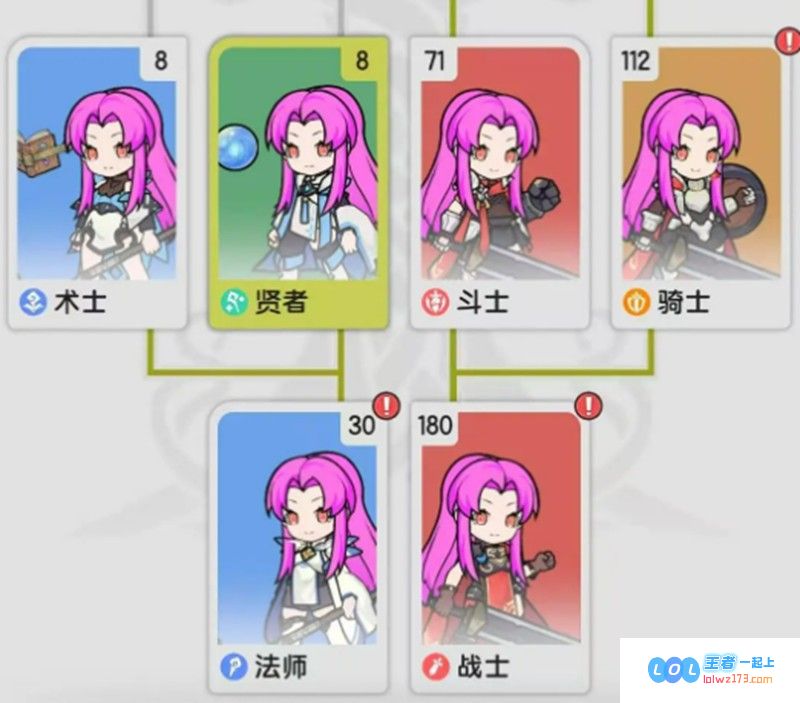Choose the 斗士 character portrait

pyautogui.click(x=501, y=163)
